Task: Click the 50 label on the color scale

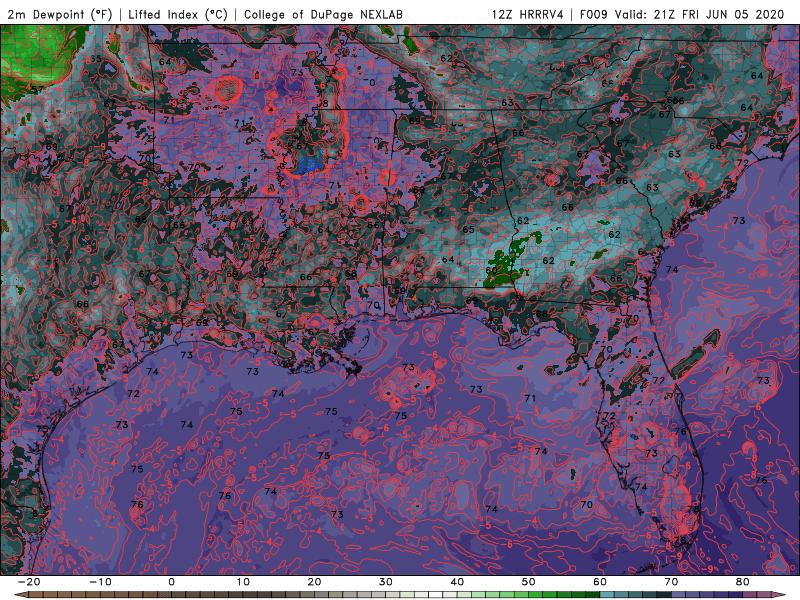Action: point(529,582)
